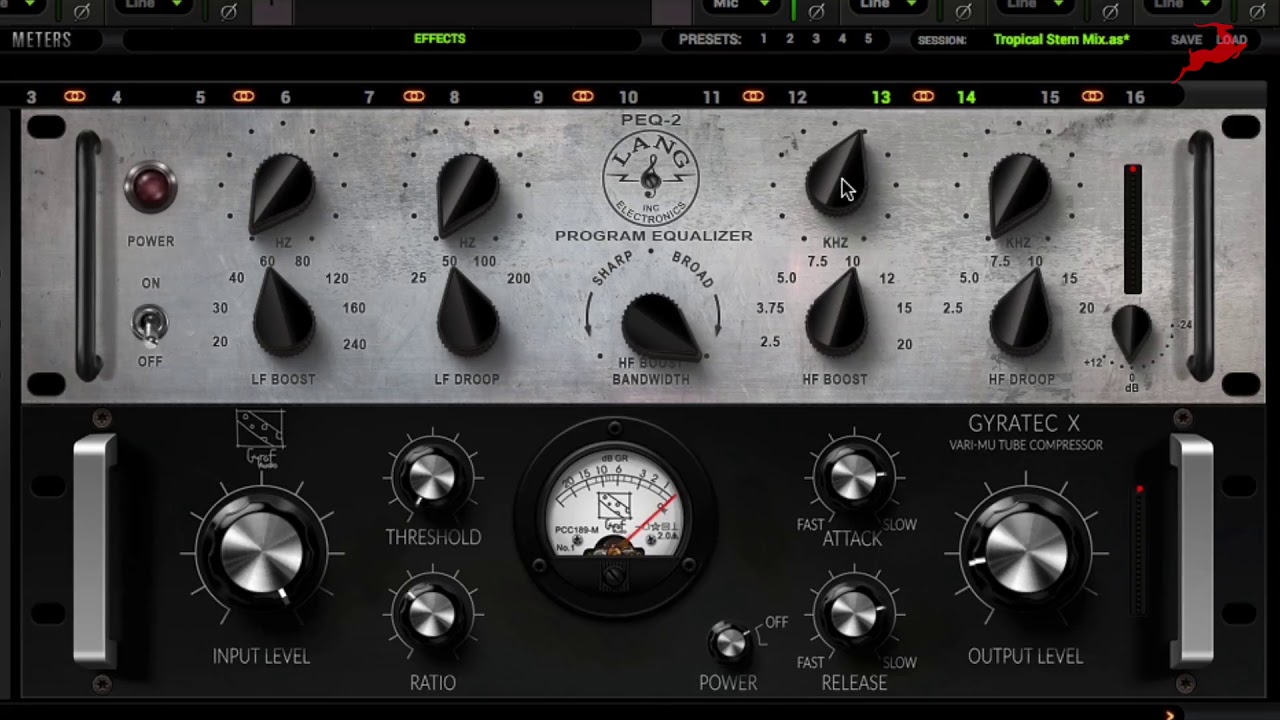
Task: Click the '200' LF Droop frequency label
Action: (x=518, y=279)
